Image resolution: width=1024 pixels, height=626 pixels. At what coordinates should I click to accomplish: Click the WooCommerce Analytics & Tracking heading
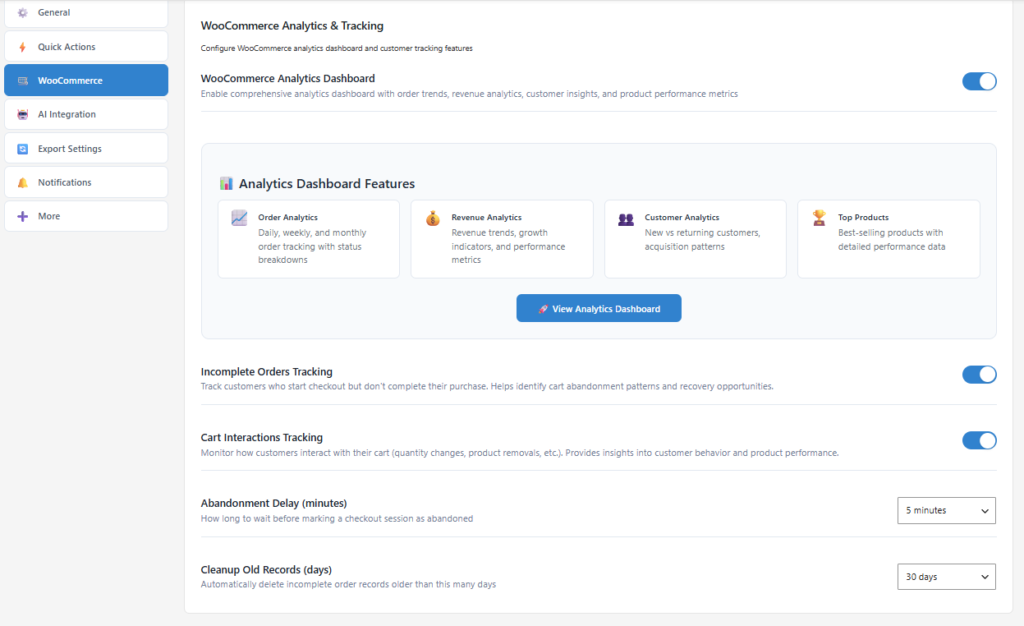pos(292,25)
